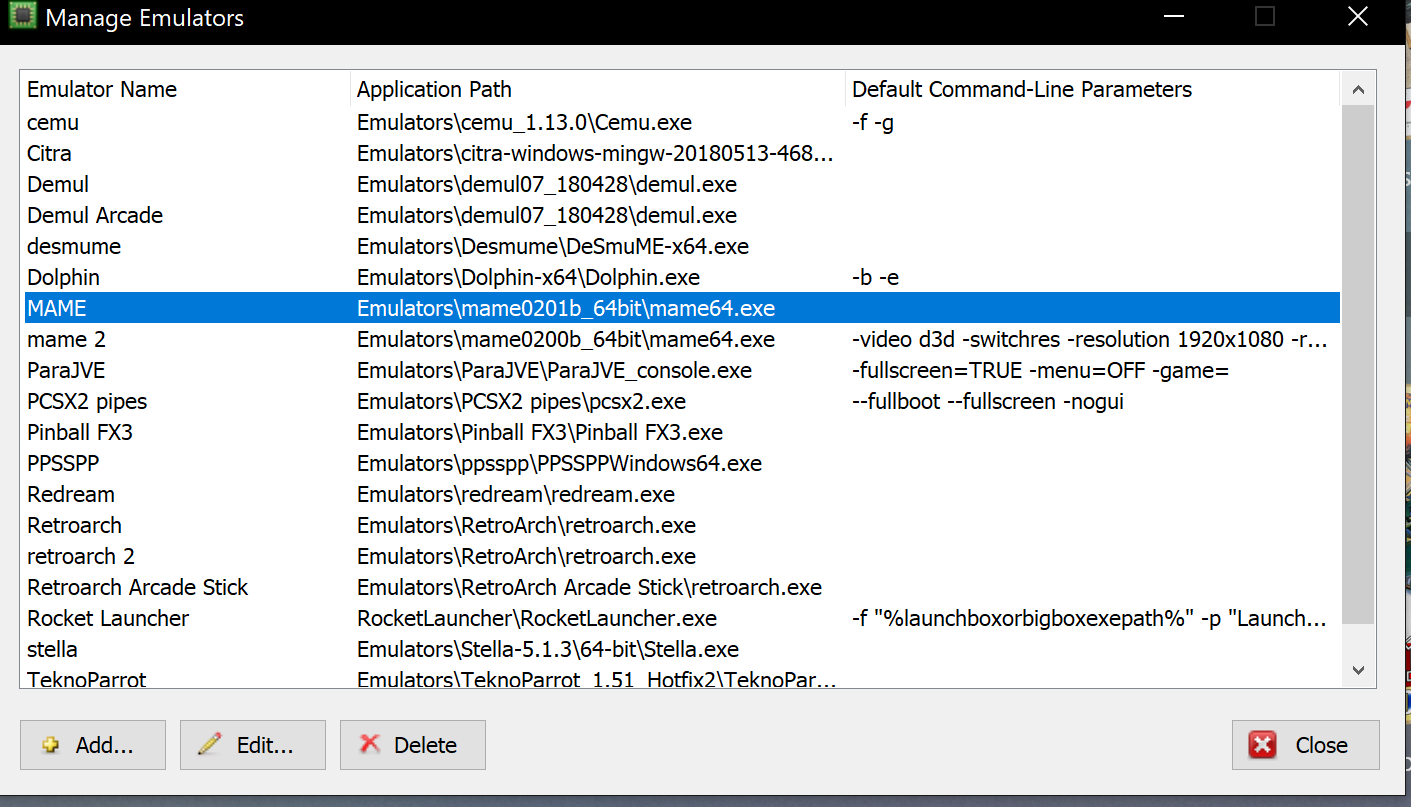The image size is (1411, 807).
Task: Select the Redream emulator row
Action: click(682, 494)
